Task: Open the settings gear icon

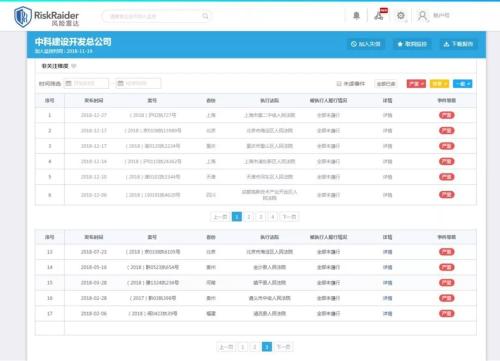Action: click(401, 15)
